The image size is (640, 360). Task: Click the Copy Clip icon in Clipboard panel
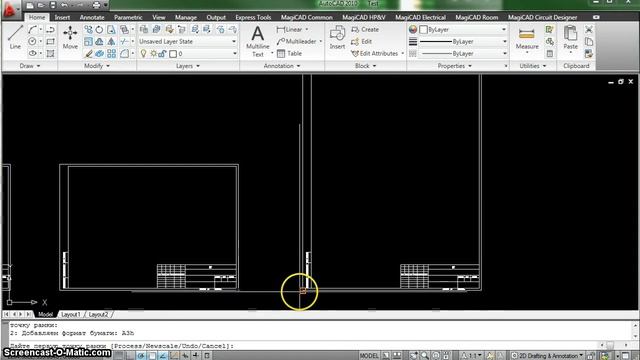click(589, 42)
